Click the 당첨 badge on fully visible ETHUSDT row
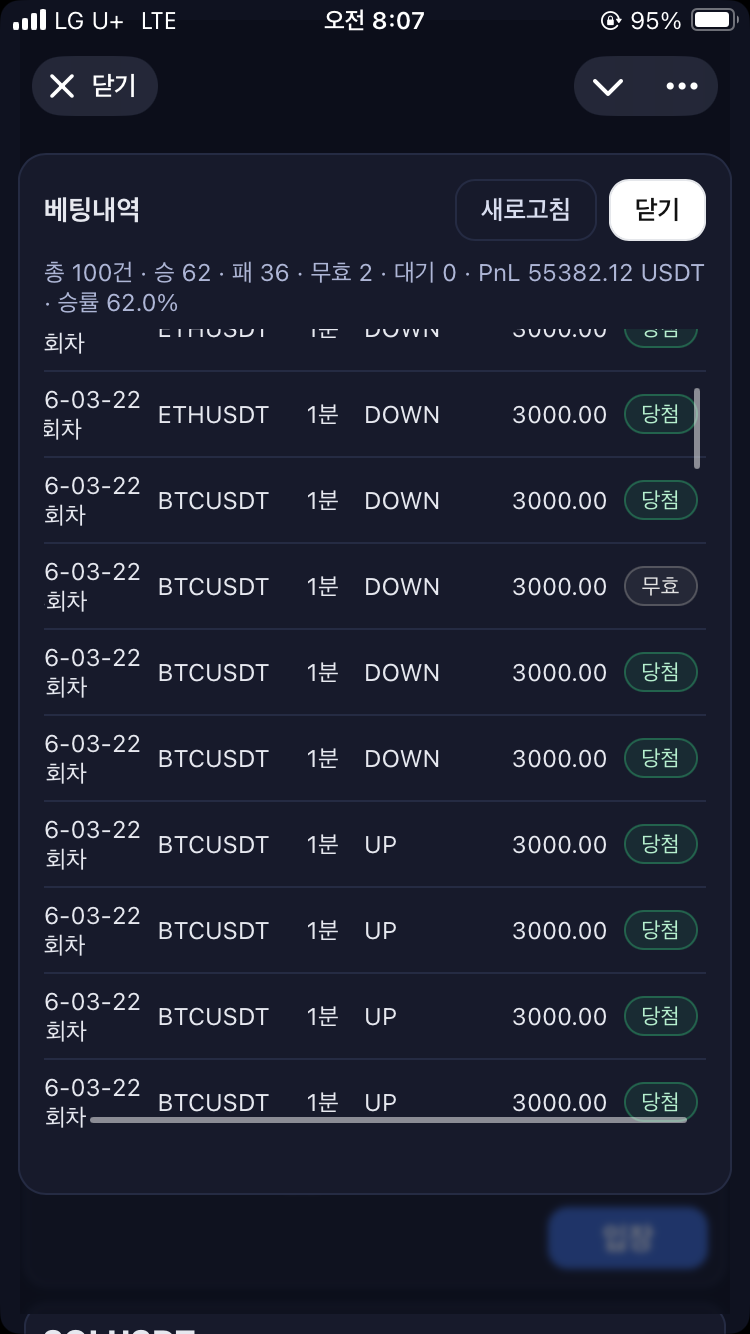 [661, 414]
